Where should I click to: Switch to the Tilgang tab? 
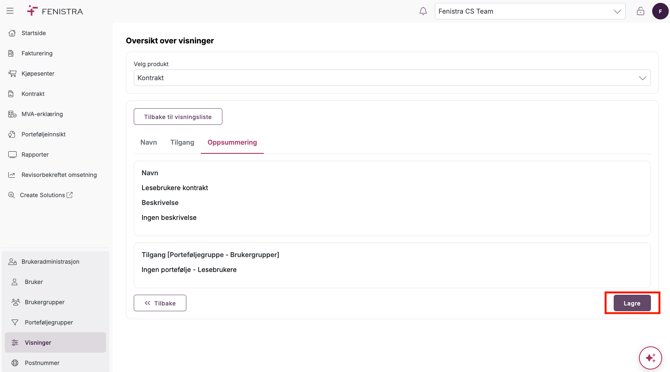point(182,142)
